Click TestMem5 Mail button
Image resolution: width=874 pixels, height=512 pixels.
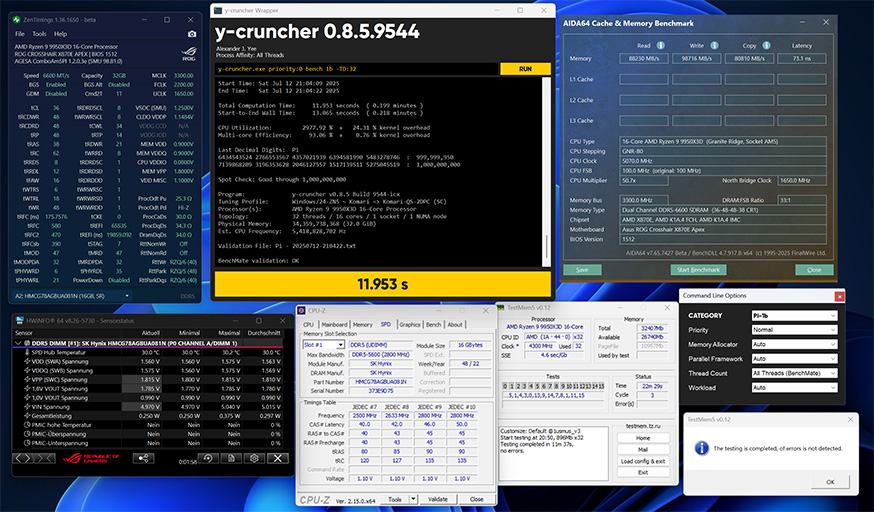tap(643, 449)
